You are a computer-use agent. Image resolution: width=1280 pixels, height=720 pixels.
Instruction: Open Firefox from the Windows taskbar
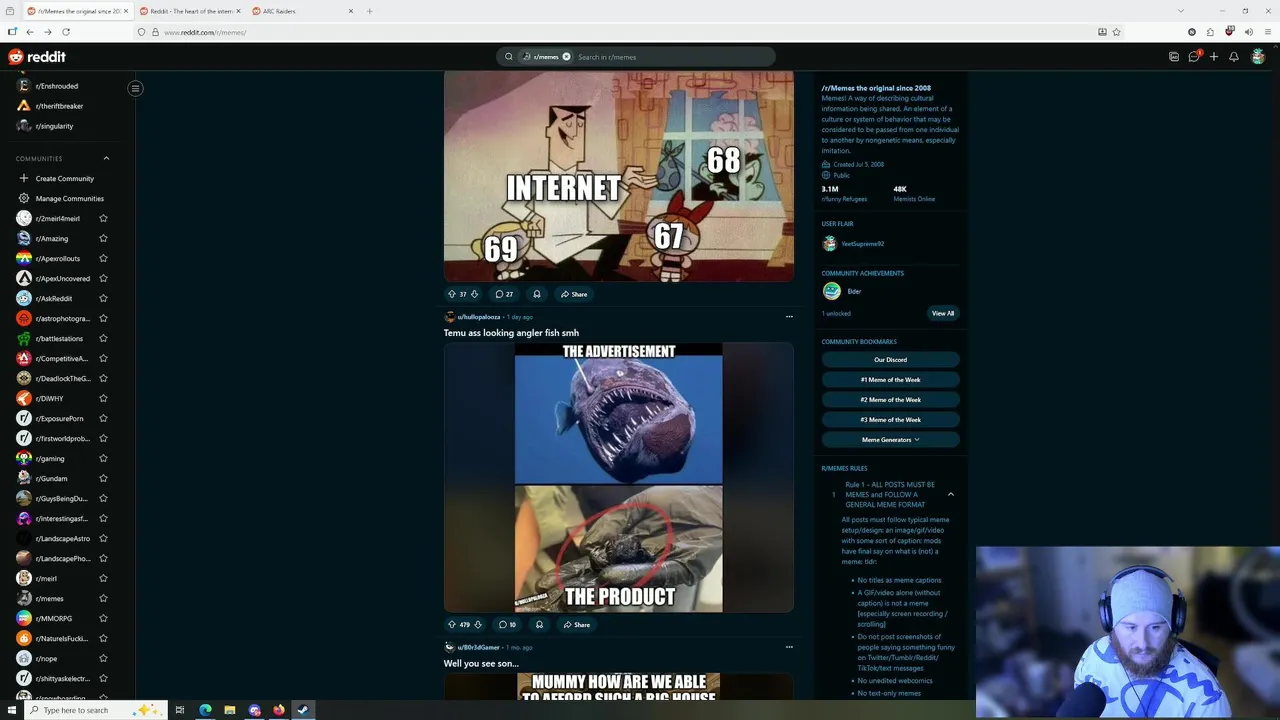[x=278, y=710]
